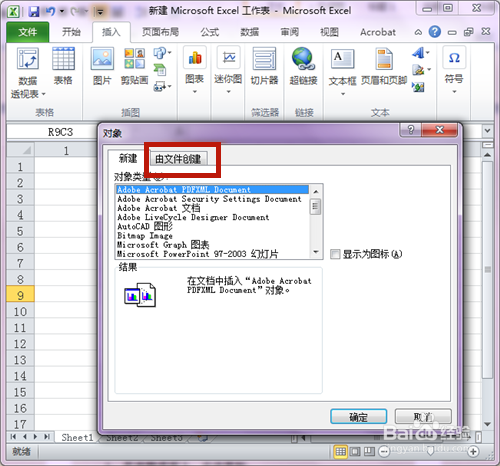Viewport: 500px width, 466px height.
Task: Expand the 图表 dropdown arrow
Action: click(195, 91)
